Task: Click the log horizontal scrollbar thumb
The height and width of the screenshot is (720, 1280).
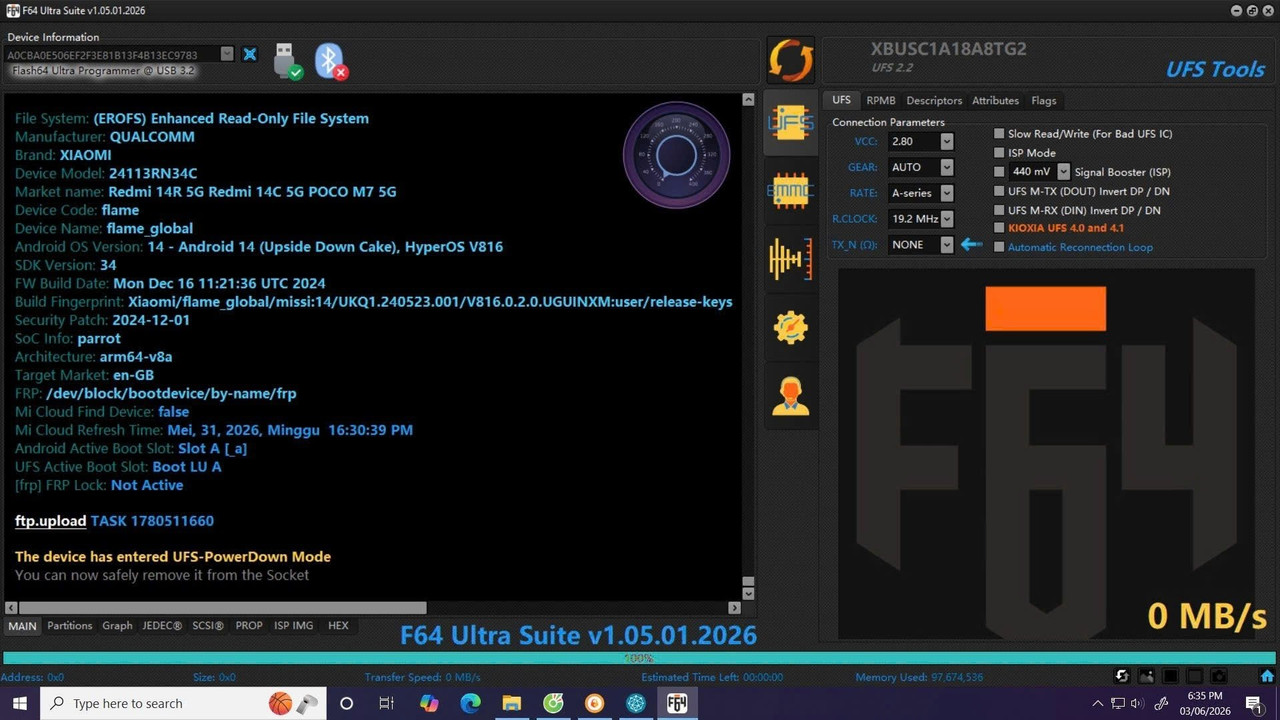Action: [x=222, y=607]
